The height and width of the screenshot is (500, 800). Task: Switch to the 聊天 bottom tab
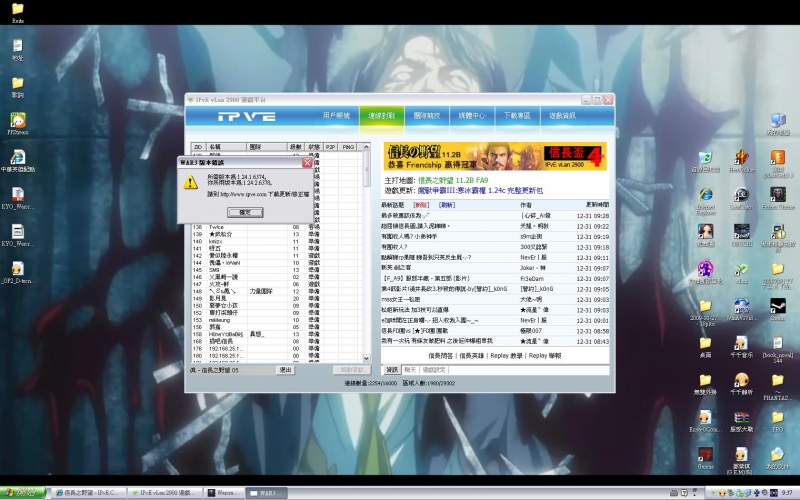point(409,370)
